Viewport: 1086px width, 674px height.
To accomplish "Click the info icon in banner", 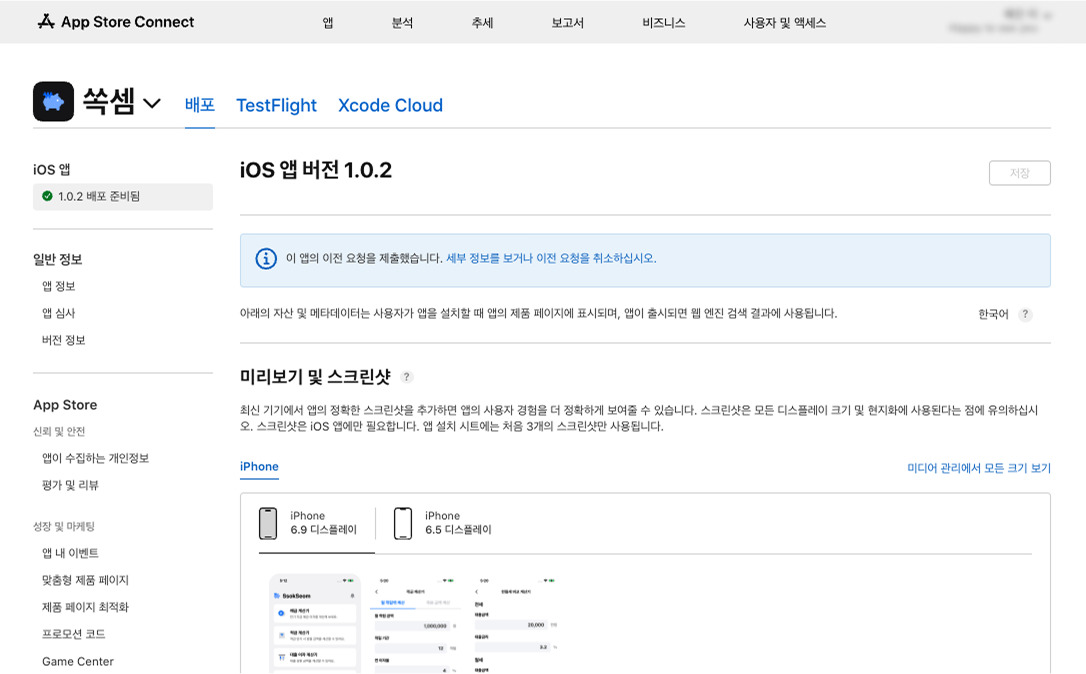I will pyautogui.click(x=266, y=258).
